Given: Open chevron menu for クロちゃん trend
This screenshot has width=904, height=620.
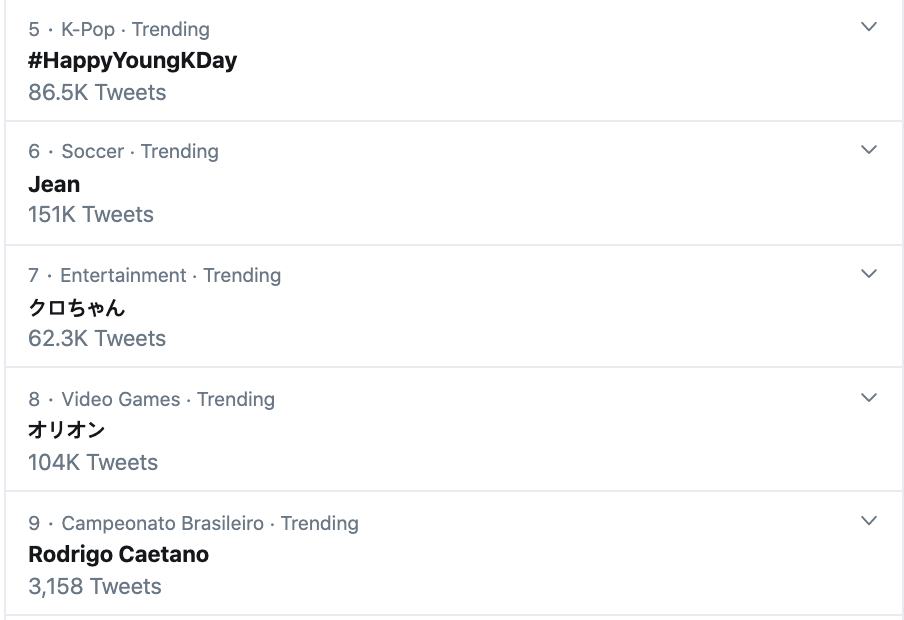Looking at the screenshot, I should (x=868, y=274).
